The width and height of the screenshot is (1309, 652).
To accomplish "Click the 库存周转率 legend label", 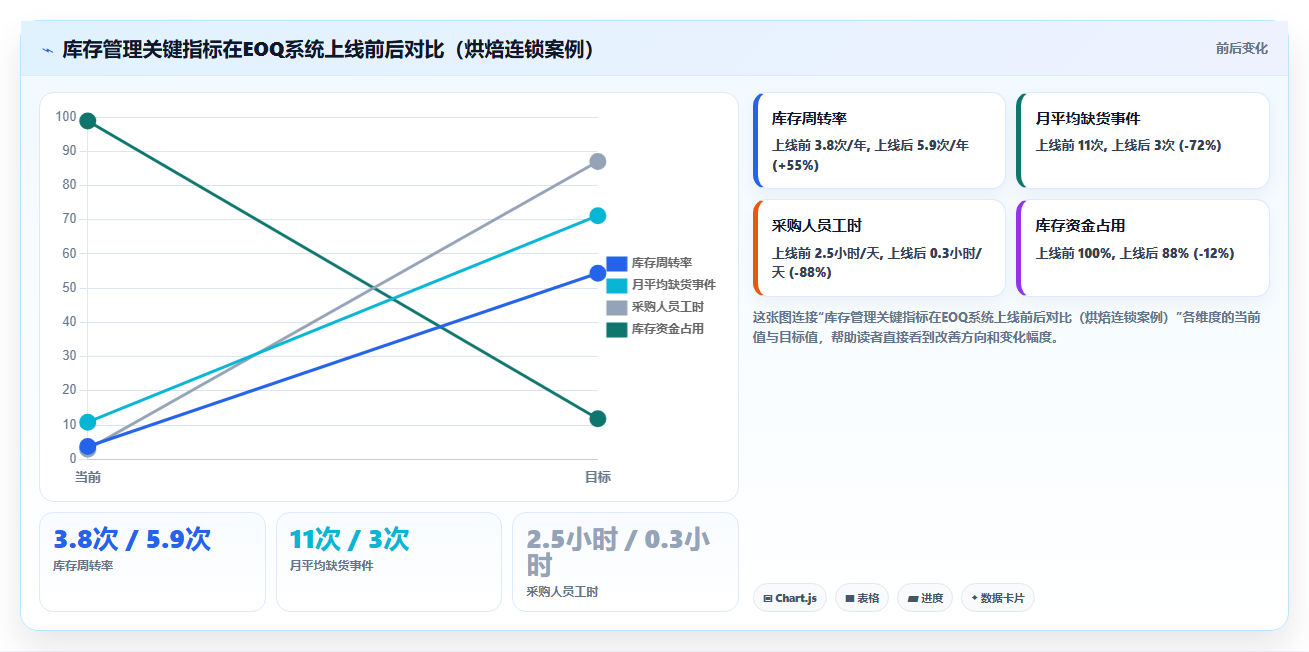I will point(662,263).
